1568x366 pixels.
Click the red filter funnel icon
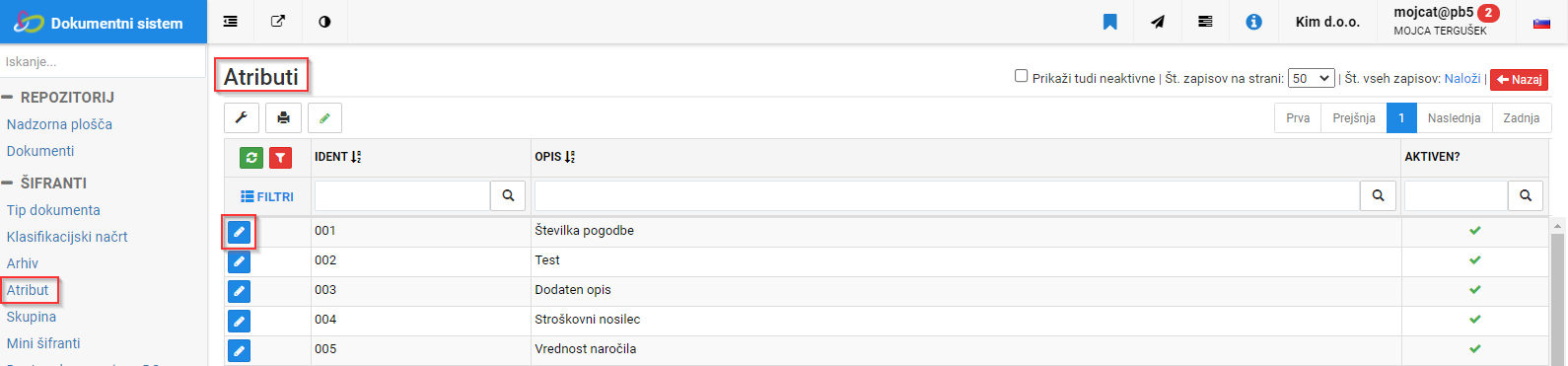pyautogui.click(x=280, y=158)
